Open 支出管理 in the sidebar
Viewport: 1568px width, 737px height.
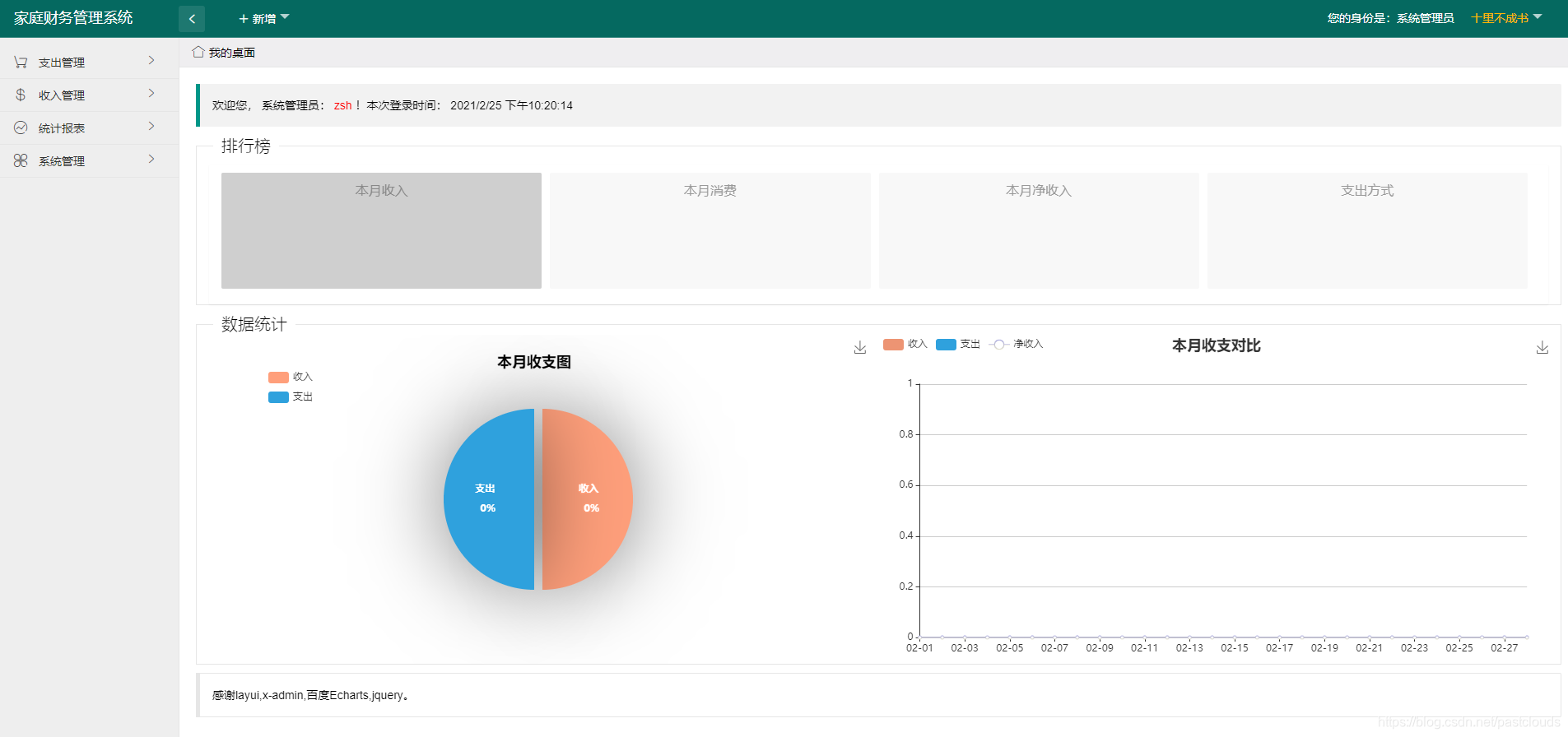89,63
